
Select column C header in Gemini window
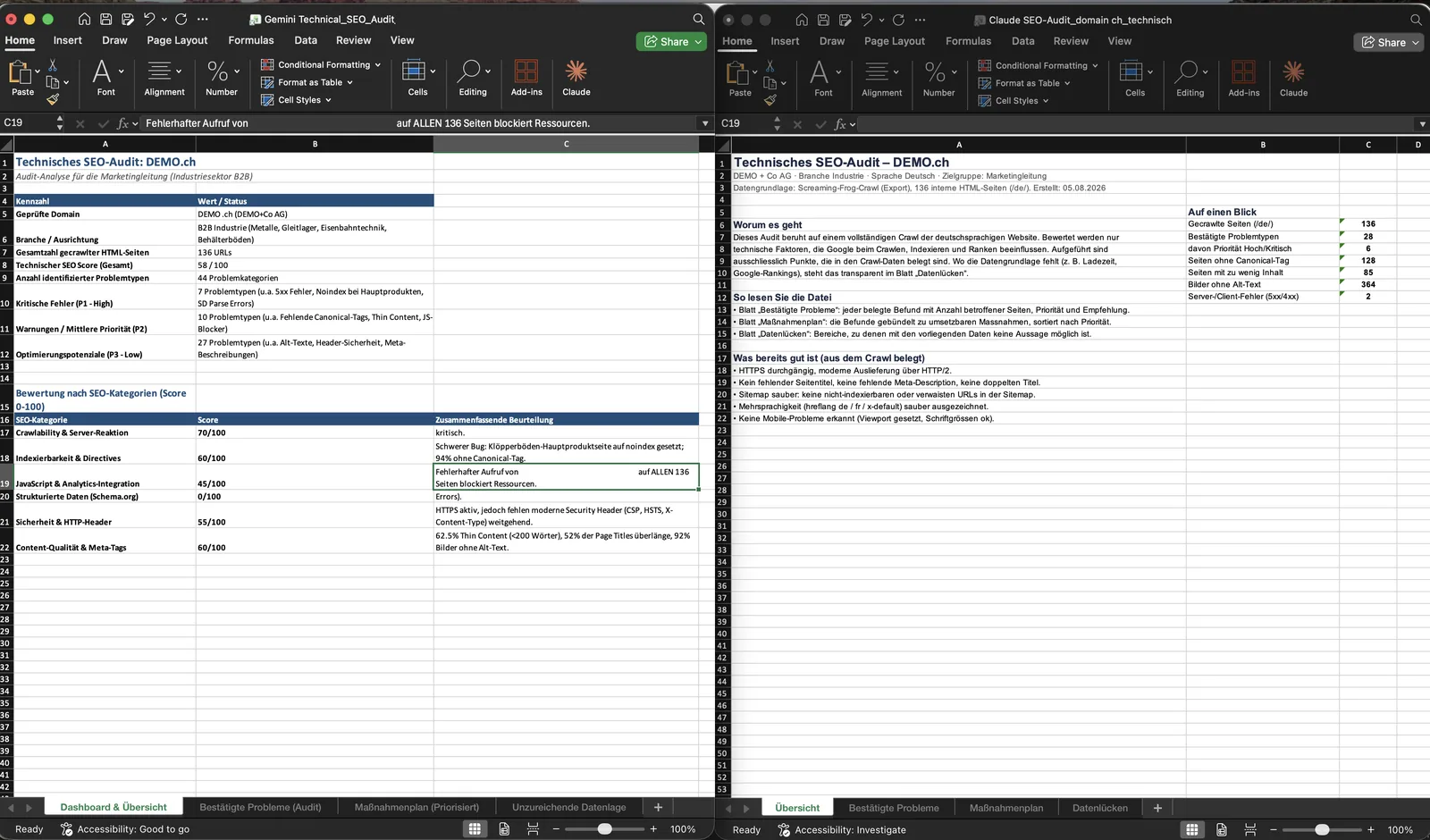click(x=566, y=144)
